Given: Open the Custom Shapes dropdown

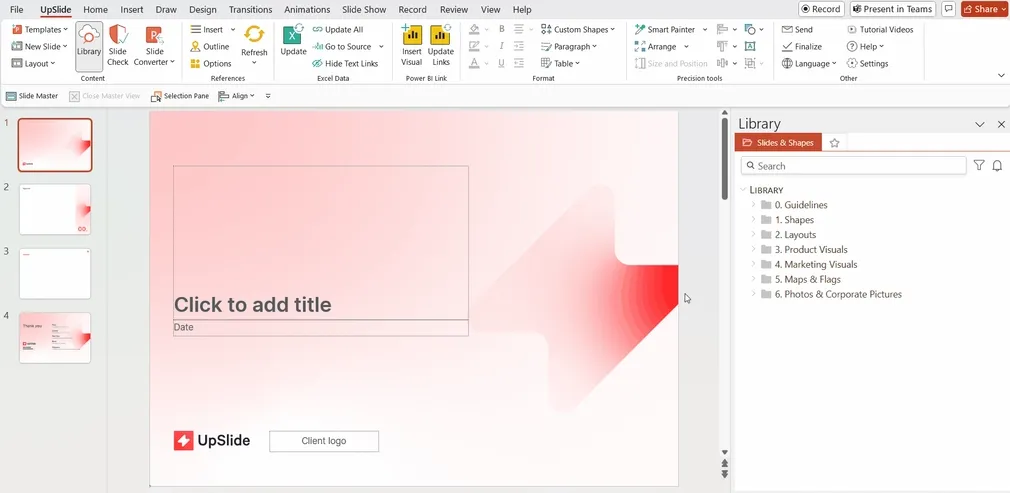Looking at the screenshot, I should point(578,30).
